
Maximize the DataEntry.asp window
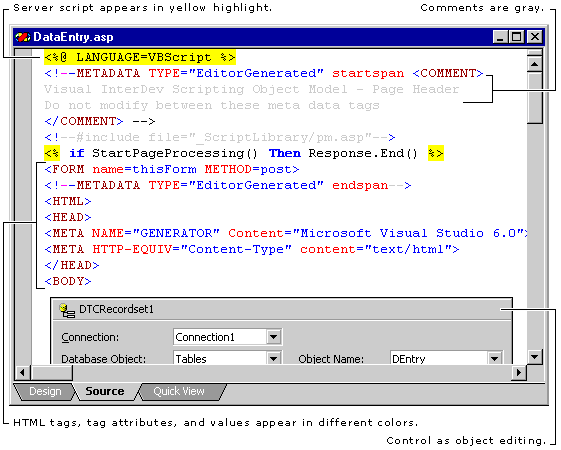pos(517,37)
